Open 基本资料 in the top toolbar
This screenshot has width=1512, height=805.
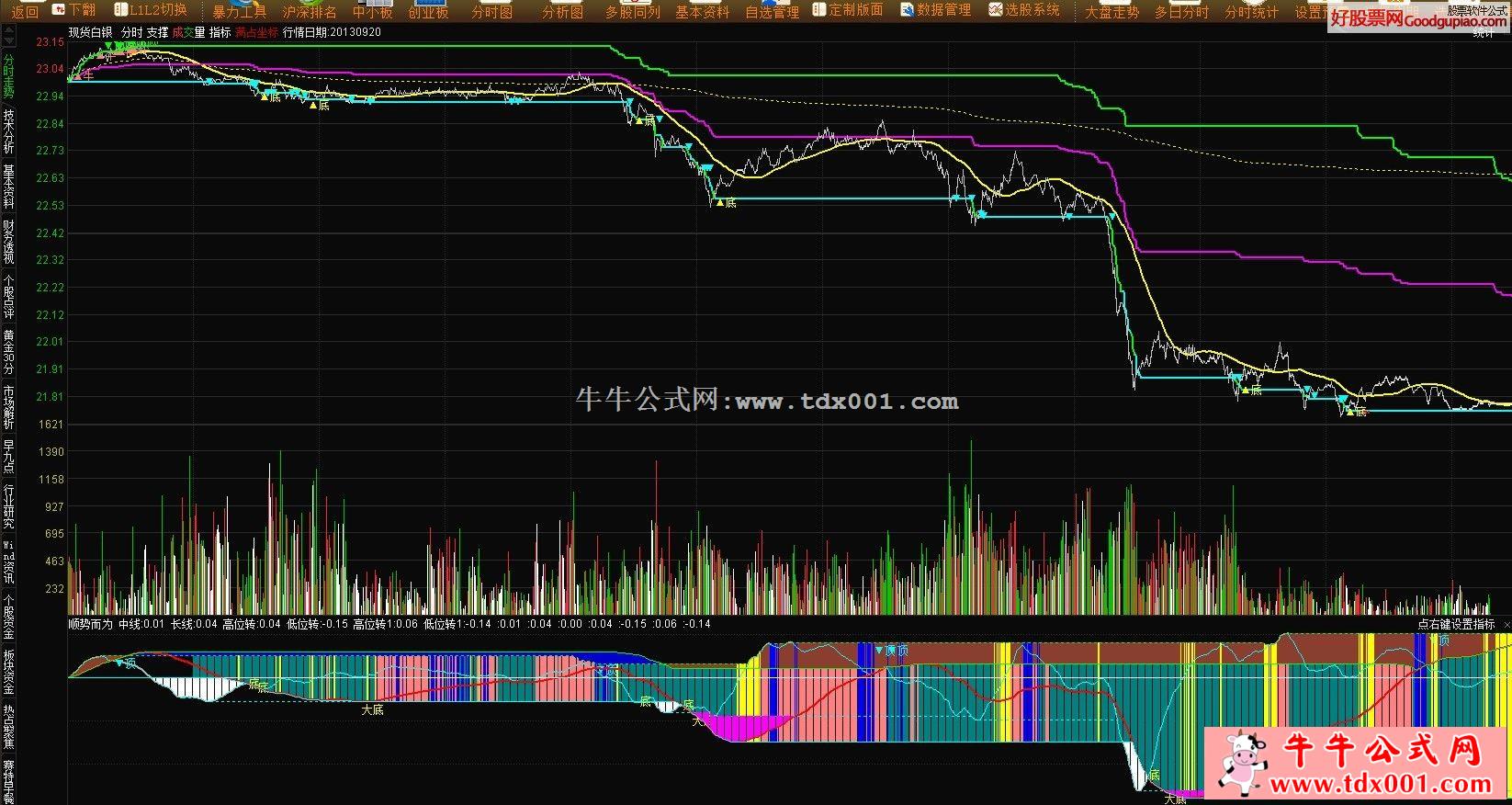pyautogui.click(x=702, y=12)
